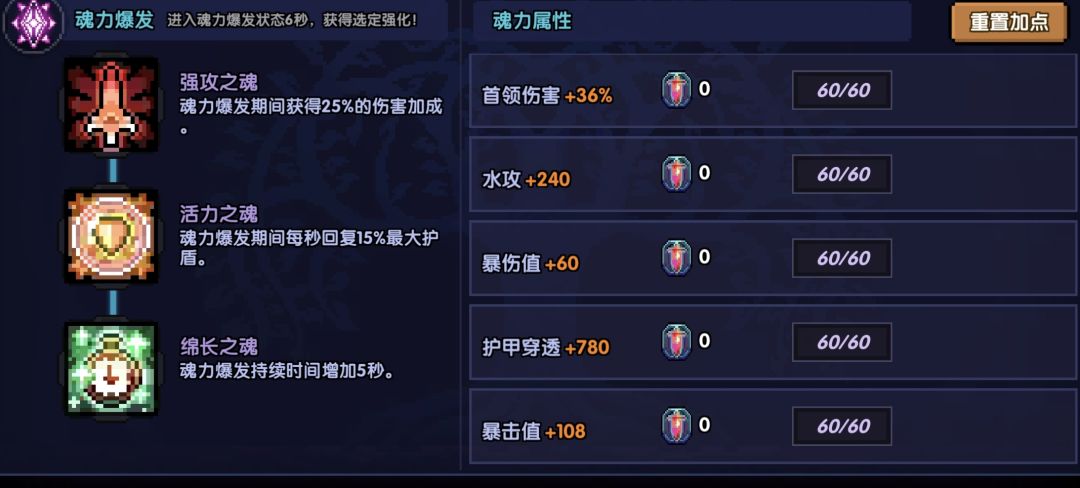Click the 魂力爆发 purple crystal icon
The height and width of the screenshot is (488, 1080).
pyautogui.click(x=33, y=24)
